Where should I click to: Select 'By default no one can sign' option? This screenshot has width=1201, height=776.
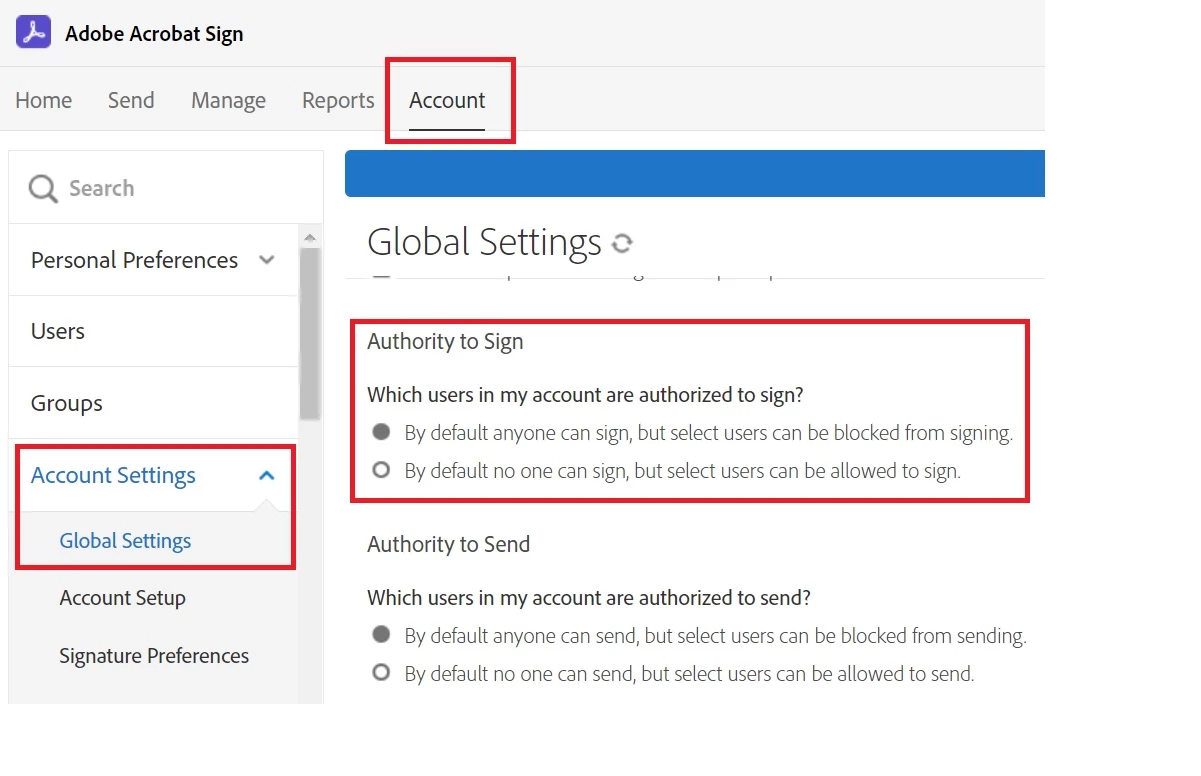coord(381,469)
